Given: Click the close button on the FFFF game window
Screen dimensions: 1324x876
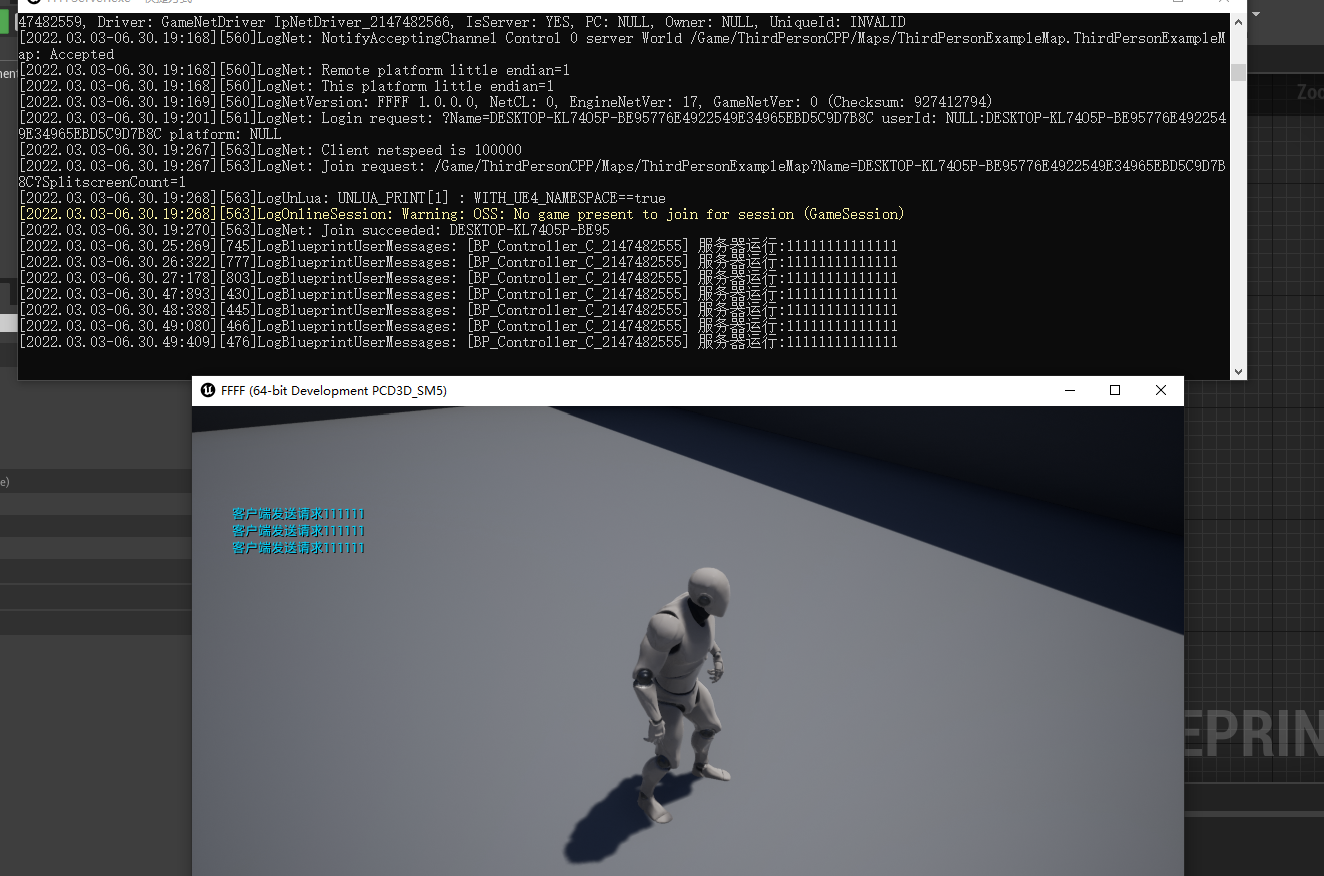Looking at the screenshot, I should coord(1160,390).
